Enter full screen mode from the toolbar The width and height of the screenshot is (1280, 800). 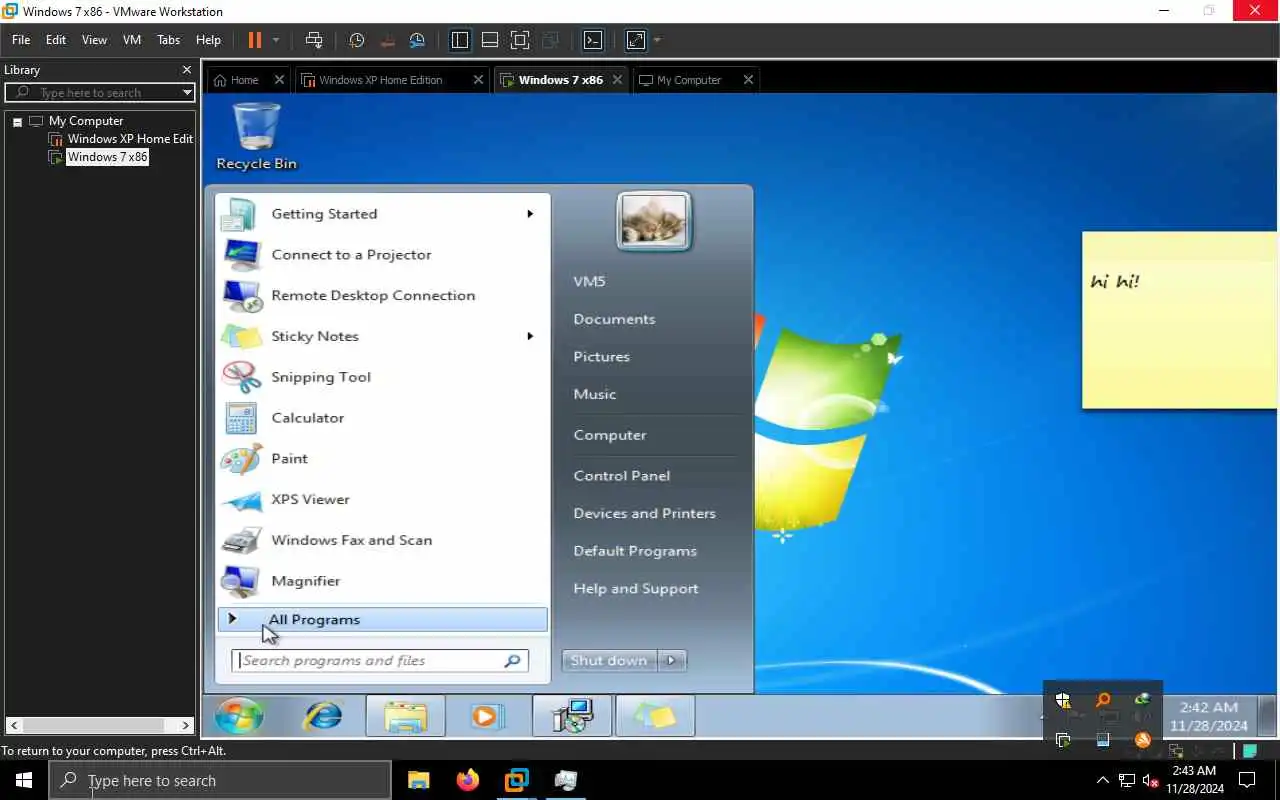coord(520,40)
